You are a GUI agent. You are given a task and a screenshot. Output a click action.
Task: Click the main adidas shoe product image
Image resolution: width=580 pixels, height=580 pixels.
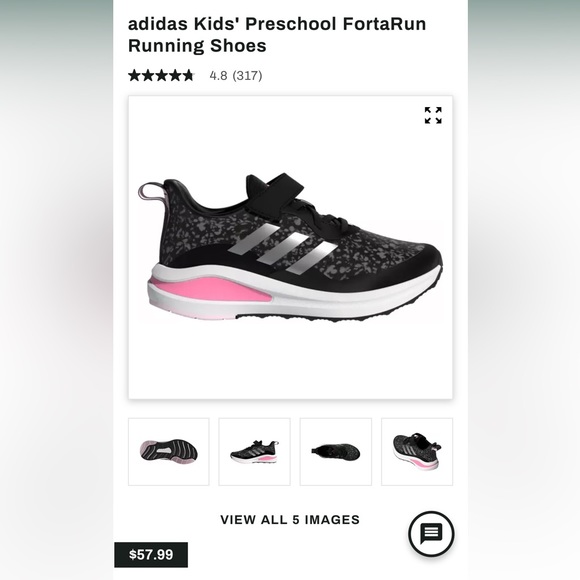tap(290, 247)
